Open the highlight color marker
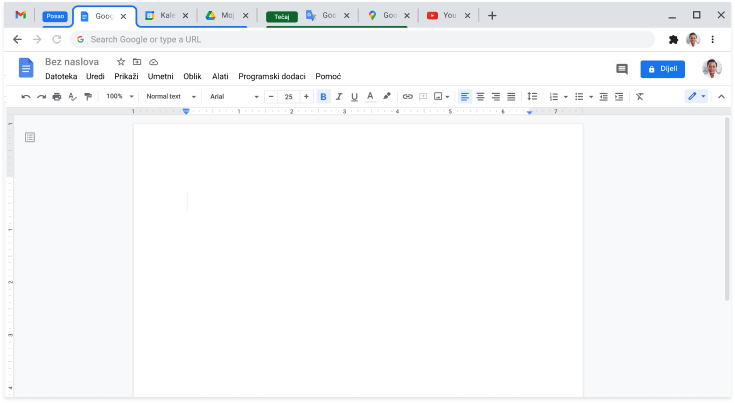Screen dimensions: 735x403 pos(387,97)
